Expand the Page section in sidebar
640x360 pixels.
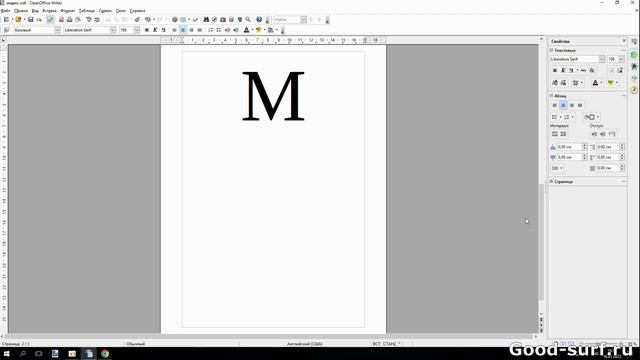pos(551,181)
